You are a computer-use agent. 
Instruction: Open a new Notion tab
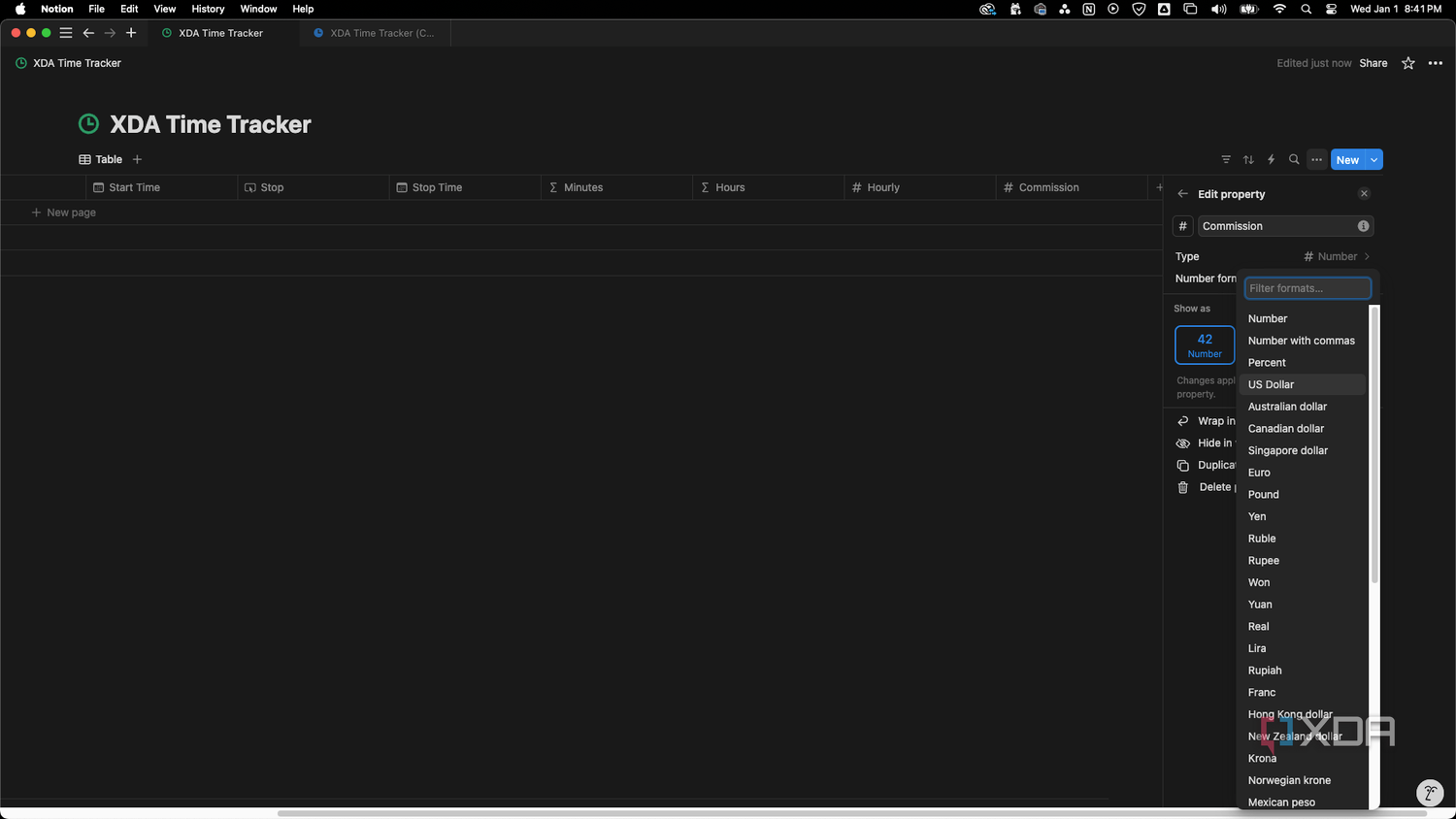tap(131, 33)
